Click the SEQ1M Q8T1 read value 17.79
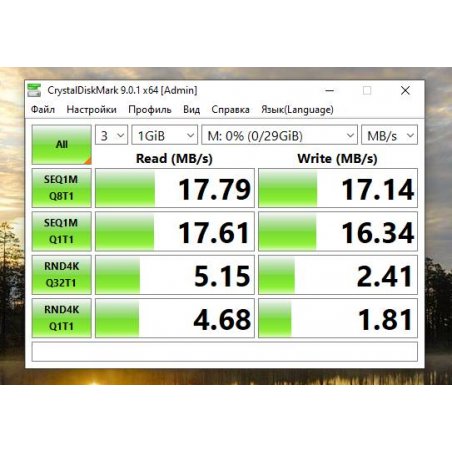The image size is (452, 452). click(175, 188)
